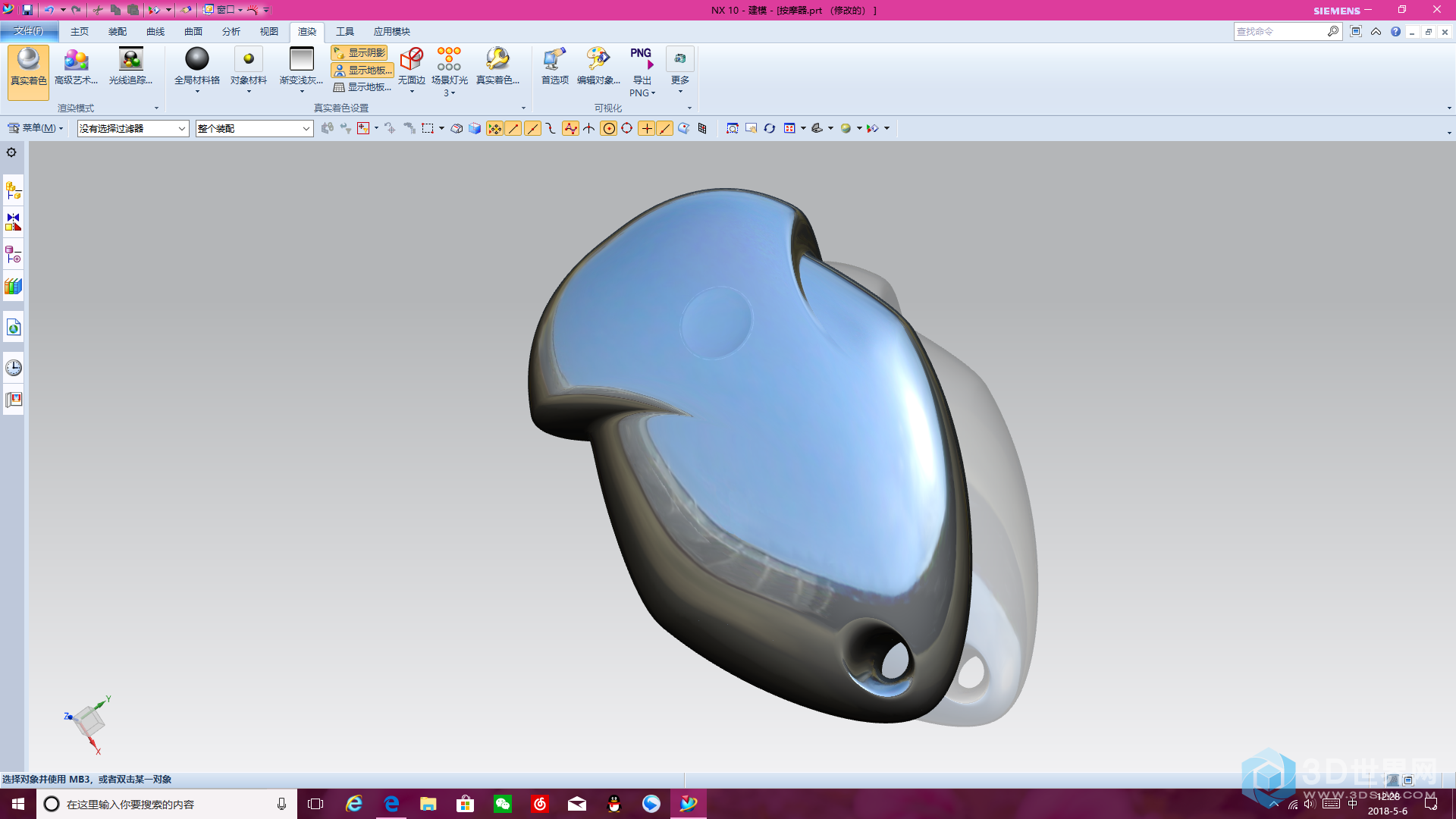Click the view triad orientation cube
The height and width of the screenshot is (819, 1456).
tap(89, 722)
